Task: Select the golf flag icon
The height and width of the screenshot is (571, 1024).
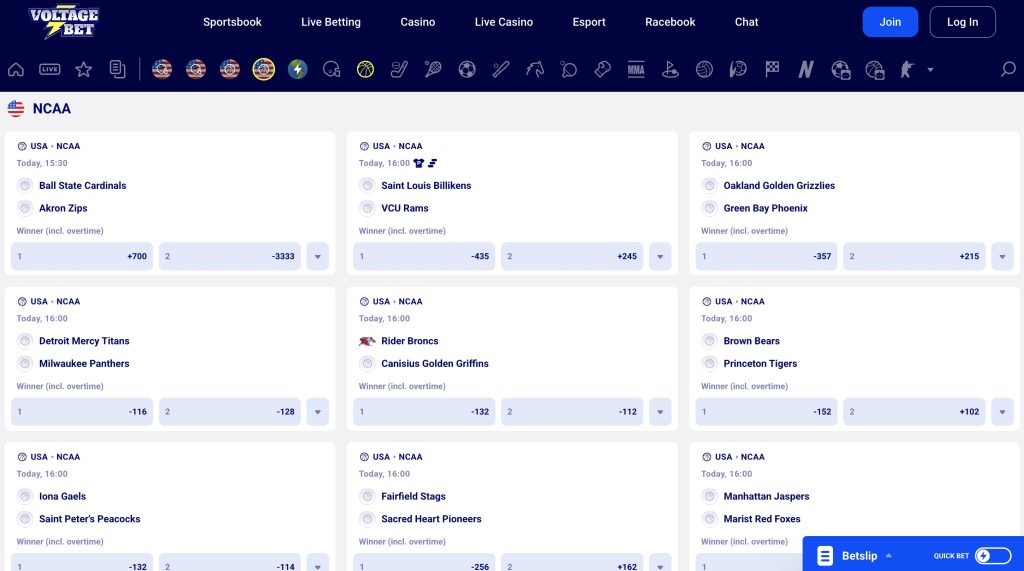Action: pos(670,69)
